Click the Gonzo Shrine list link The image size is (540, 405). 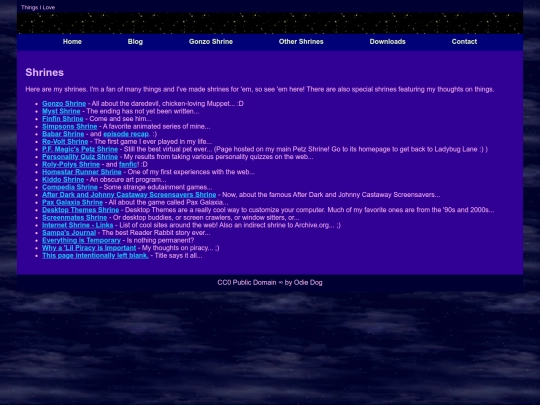[64, 104]
